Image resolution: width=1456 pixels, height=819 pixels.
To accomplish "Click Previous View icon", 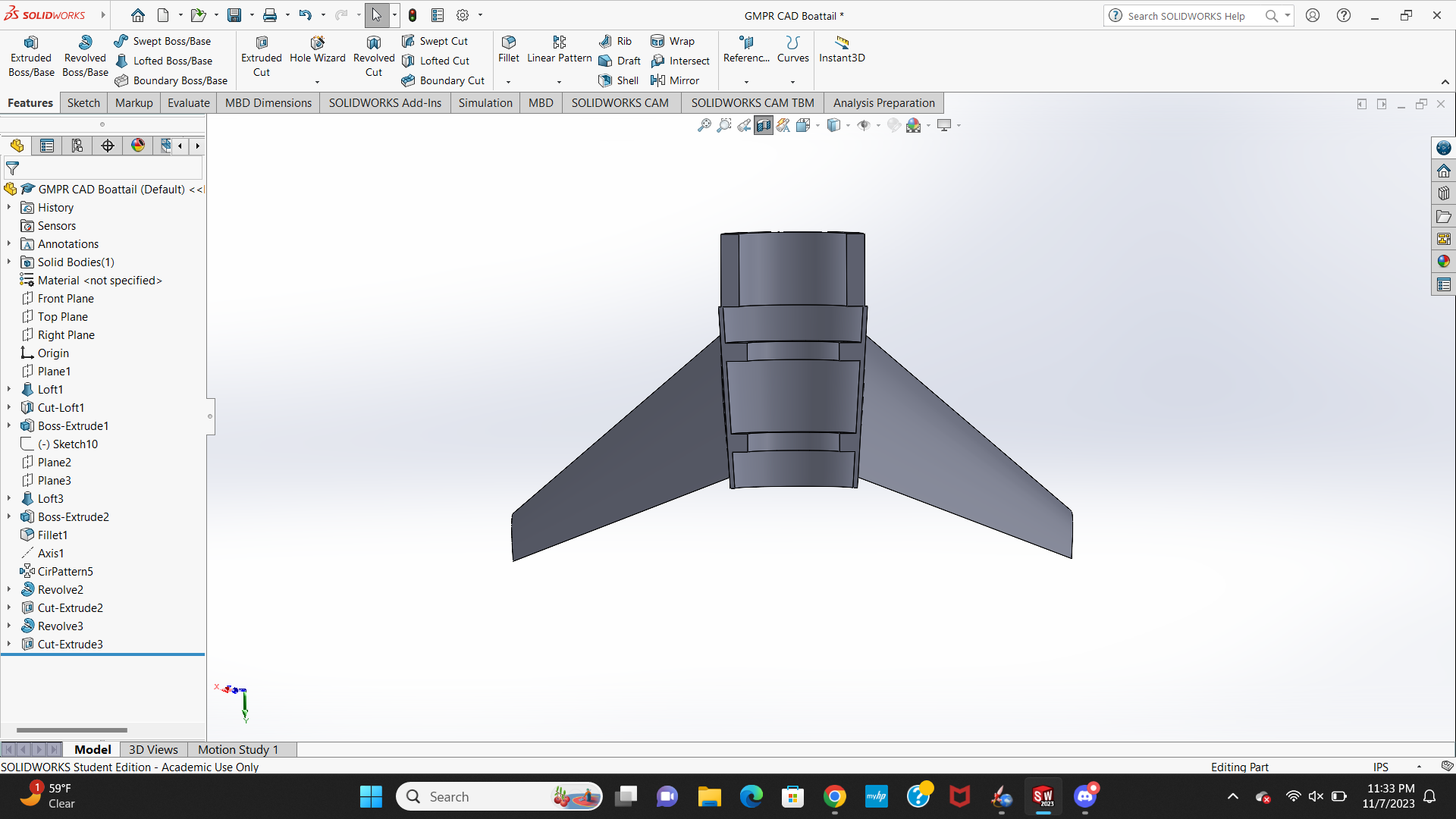I will pos(744,125).
